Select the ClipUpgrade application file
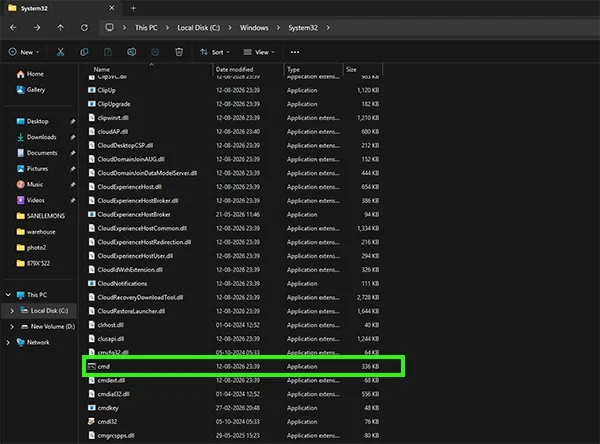 pos(233,104)
